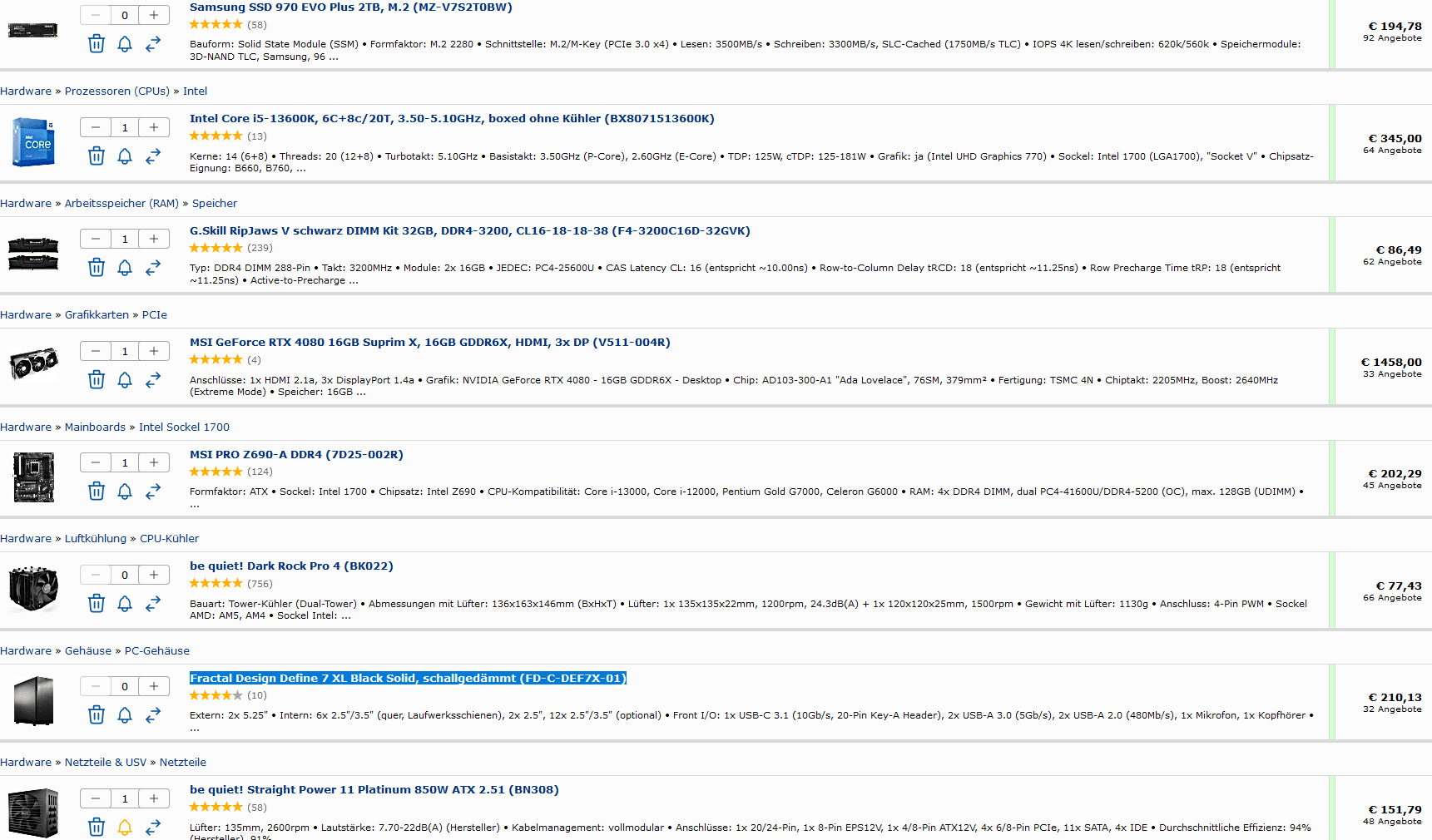Click the bell icon for Intel Core i5-13600K

tap(125, 156)
